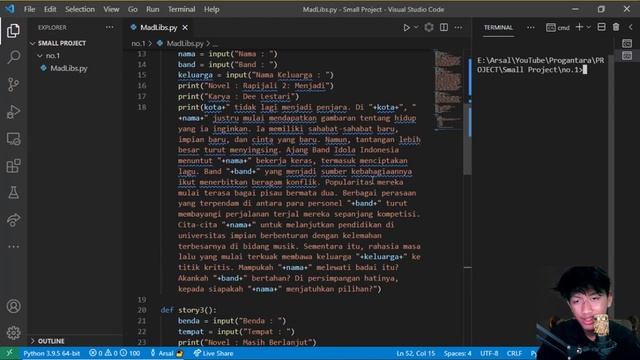Change encoding via UTF-8
640x360 pixels.
(489, 353)
